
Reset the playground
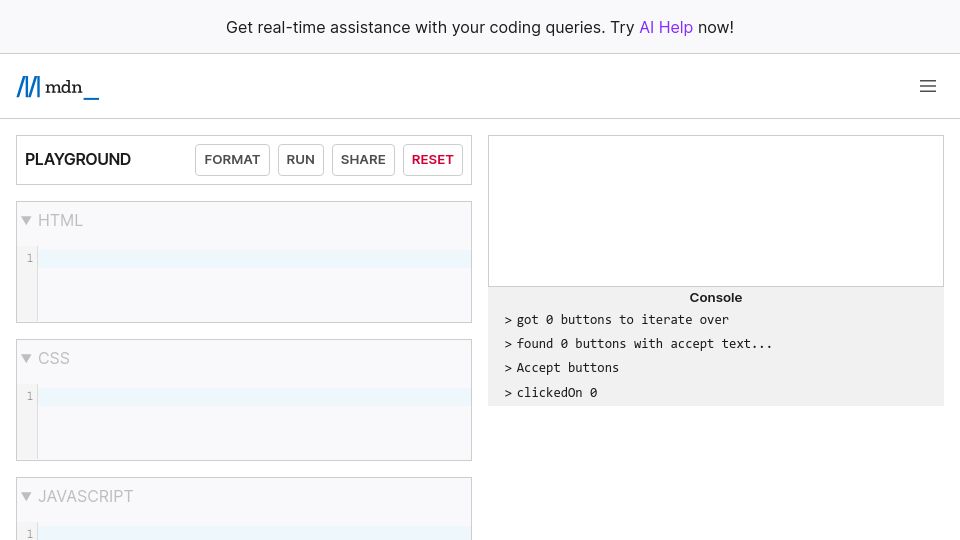click(432, 160)
